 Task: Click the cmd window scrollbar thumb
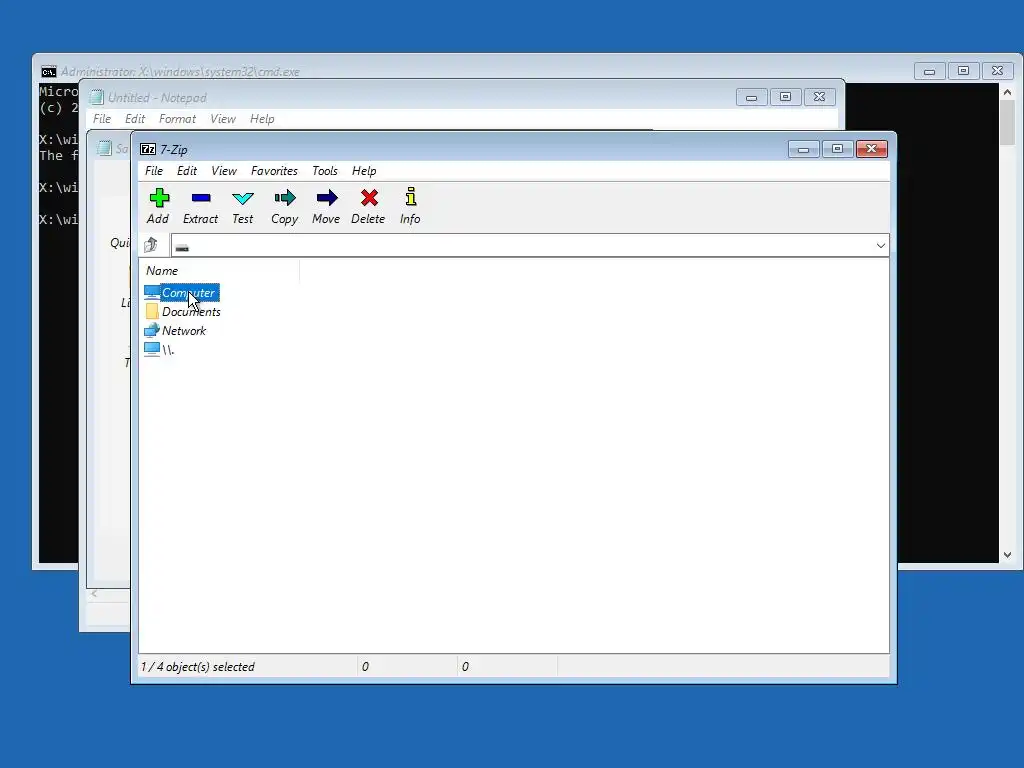coord(1008,123)
